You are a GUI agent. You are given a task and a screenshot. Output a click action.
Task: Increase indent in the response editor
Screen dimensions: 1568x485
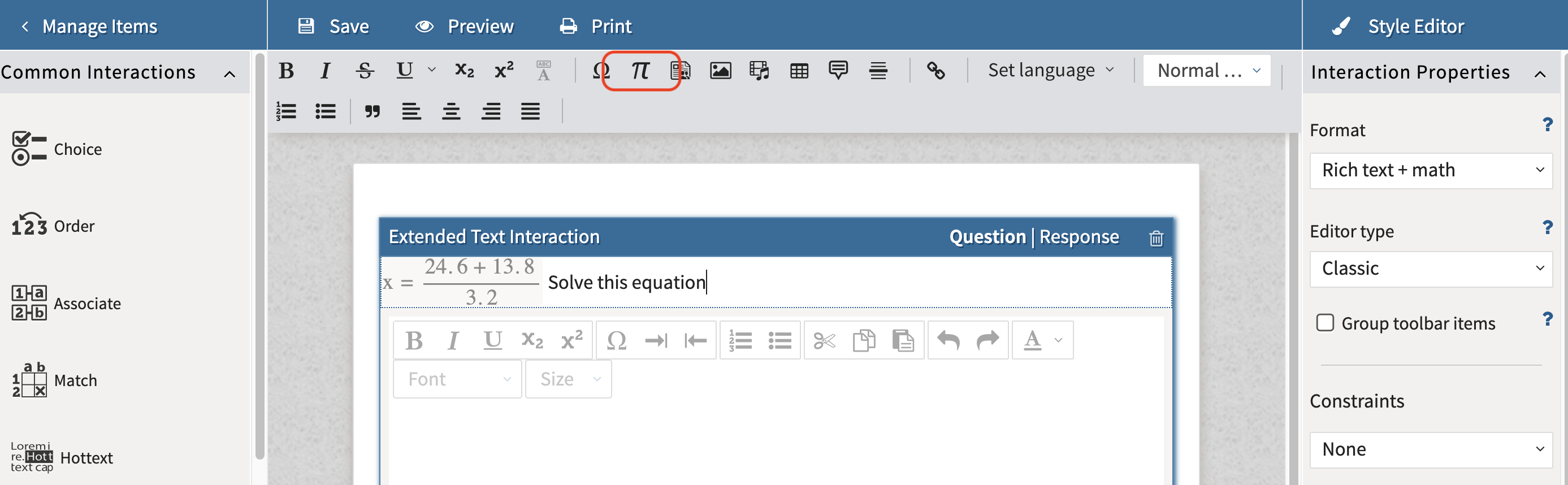[x=656, y=340]
